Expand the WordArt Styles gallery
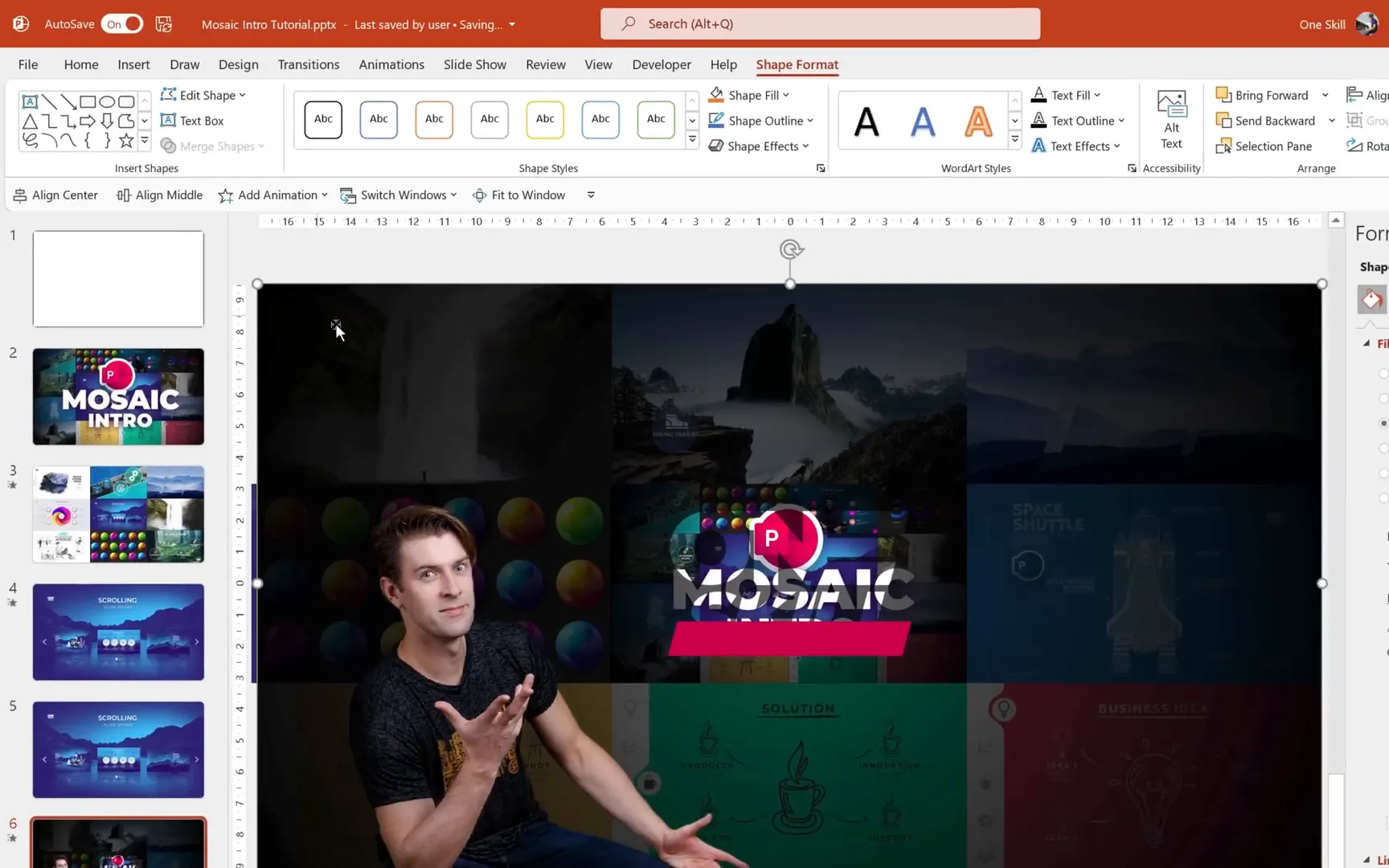 point(1015,140)
